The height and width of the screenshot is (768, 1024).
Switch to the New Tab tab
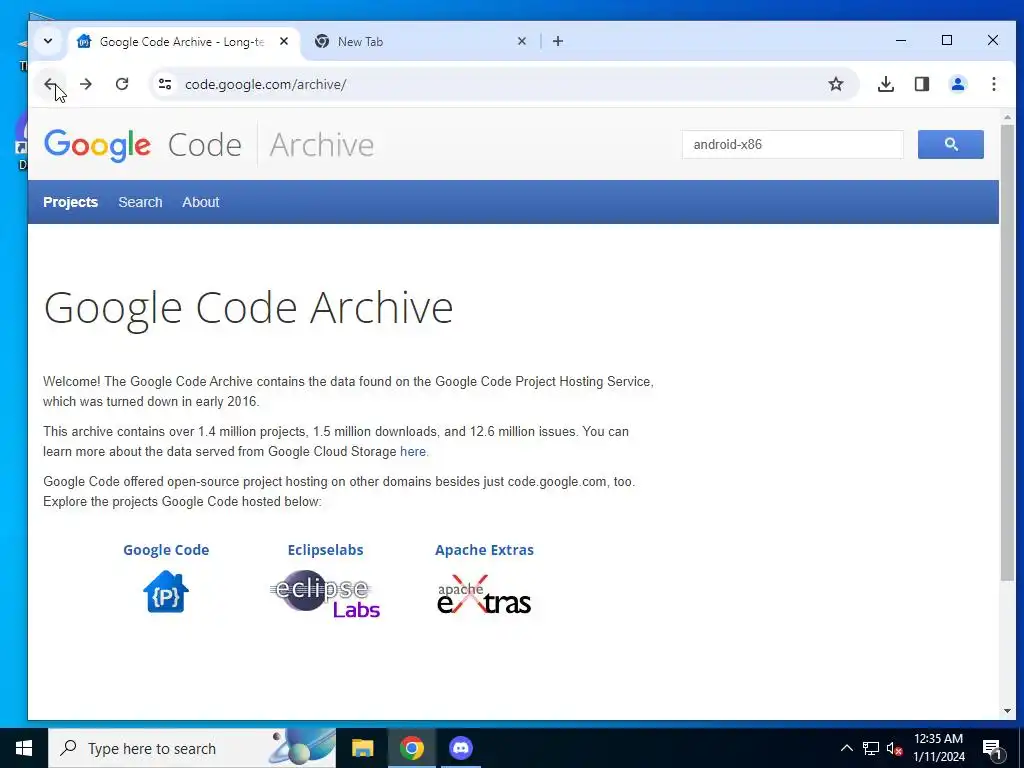(419, 42)
